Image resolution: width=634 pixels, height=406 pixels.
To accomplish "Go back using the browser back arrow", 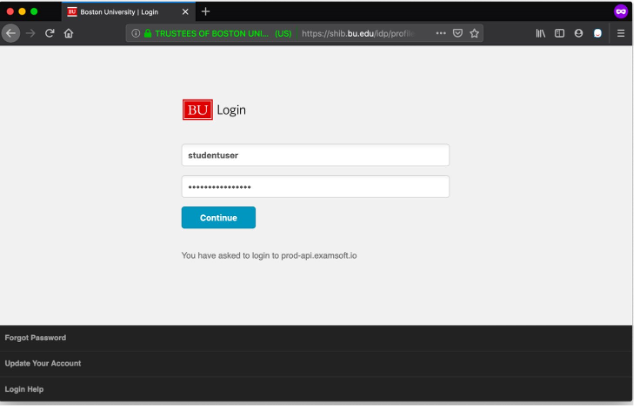I will point(11,33).
